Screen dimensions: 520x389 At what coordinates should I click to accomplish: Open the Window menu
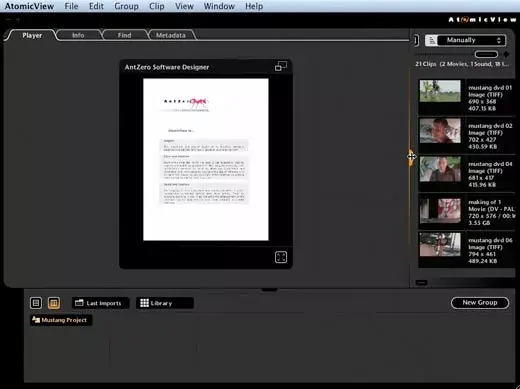(x=219, y=6)
